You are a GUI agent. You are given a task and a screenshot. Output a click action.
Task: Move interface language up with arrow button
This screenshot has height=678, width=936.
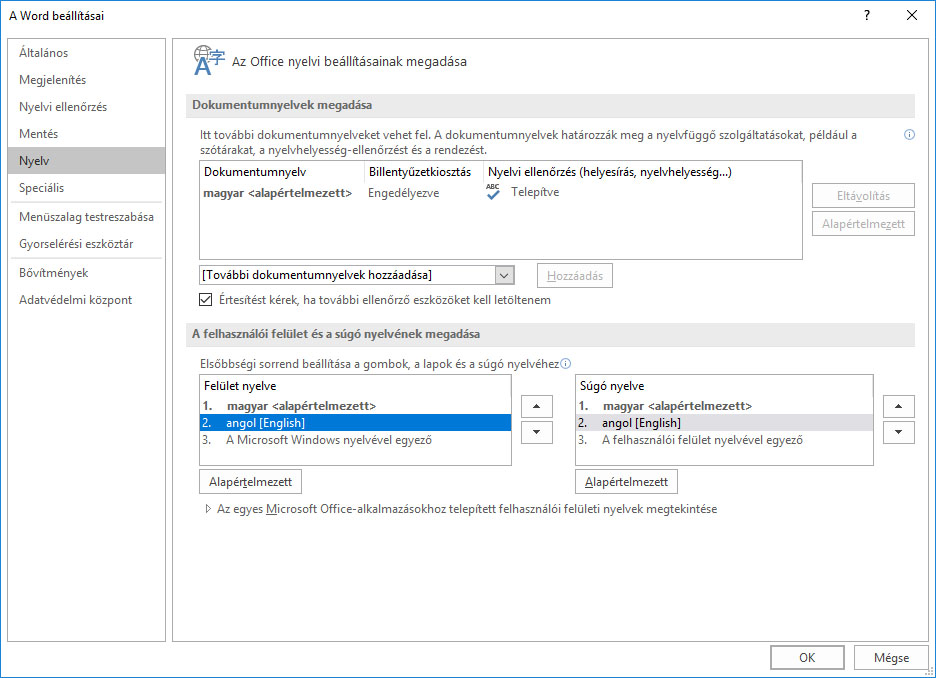click(x=537, y=406)
